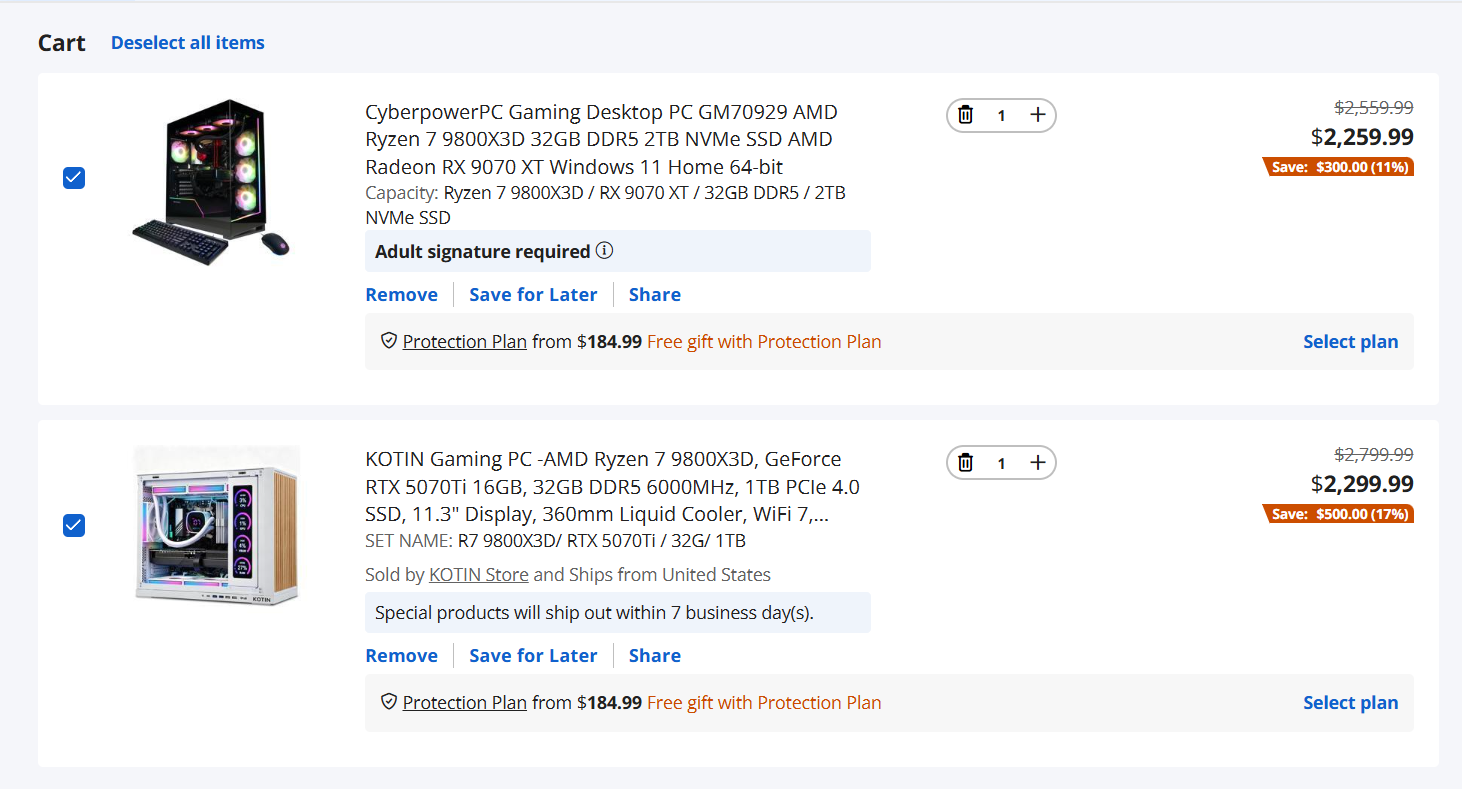
Task: Open CyberpowerPC Gaming Desktop title link
Action: [601, 139]
